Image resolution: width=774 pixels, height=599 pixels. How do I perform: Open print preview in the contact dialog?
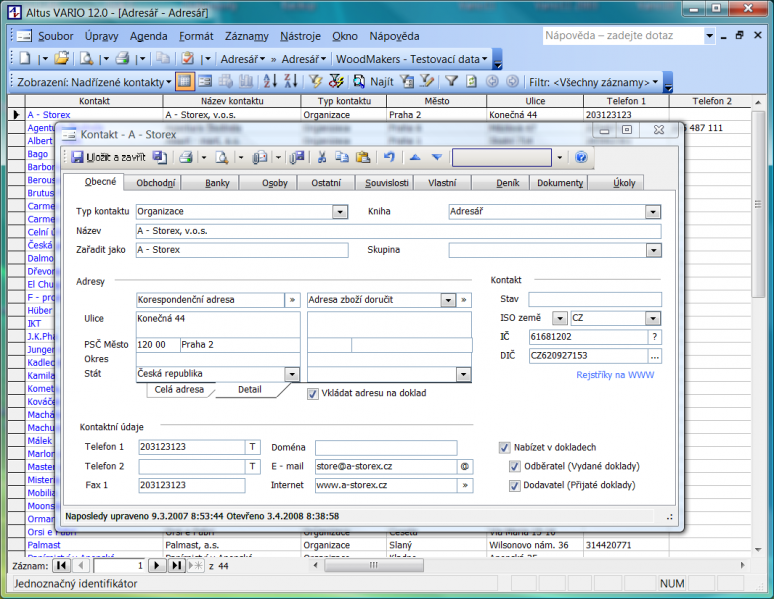point(222,158)
